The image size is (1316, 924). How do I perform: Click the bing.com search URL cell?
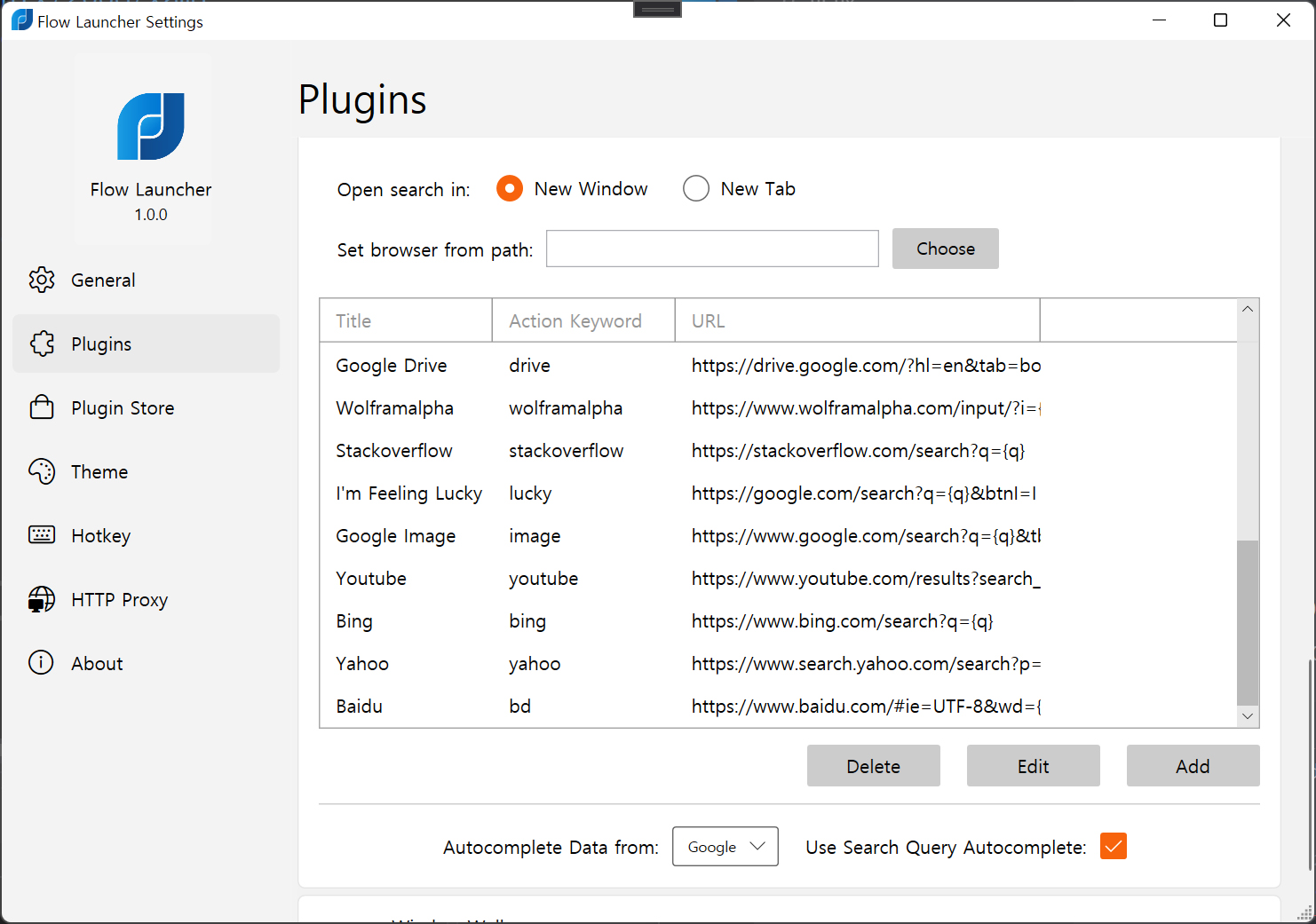(x=842, y=620)
